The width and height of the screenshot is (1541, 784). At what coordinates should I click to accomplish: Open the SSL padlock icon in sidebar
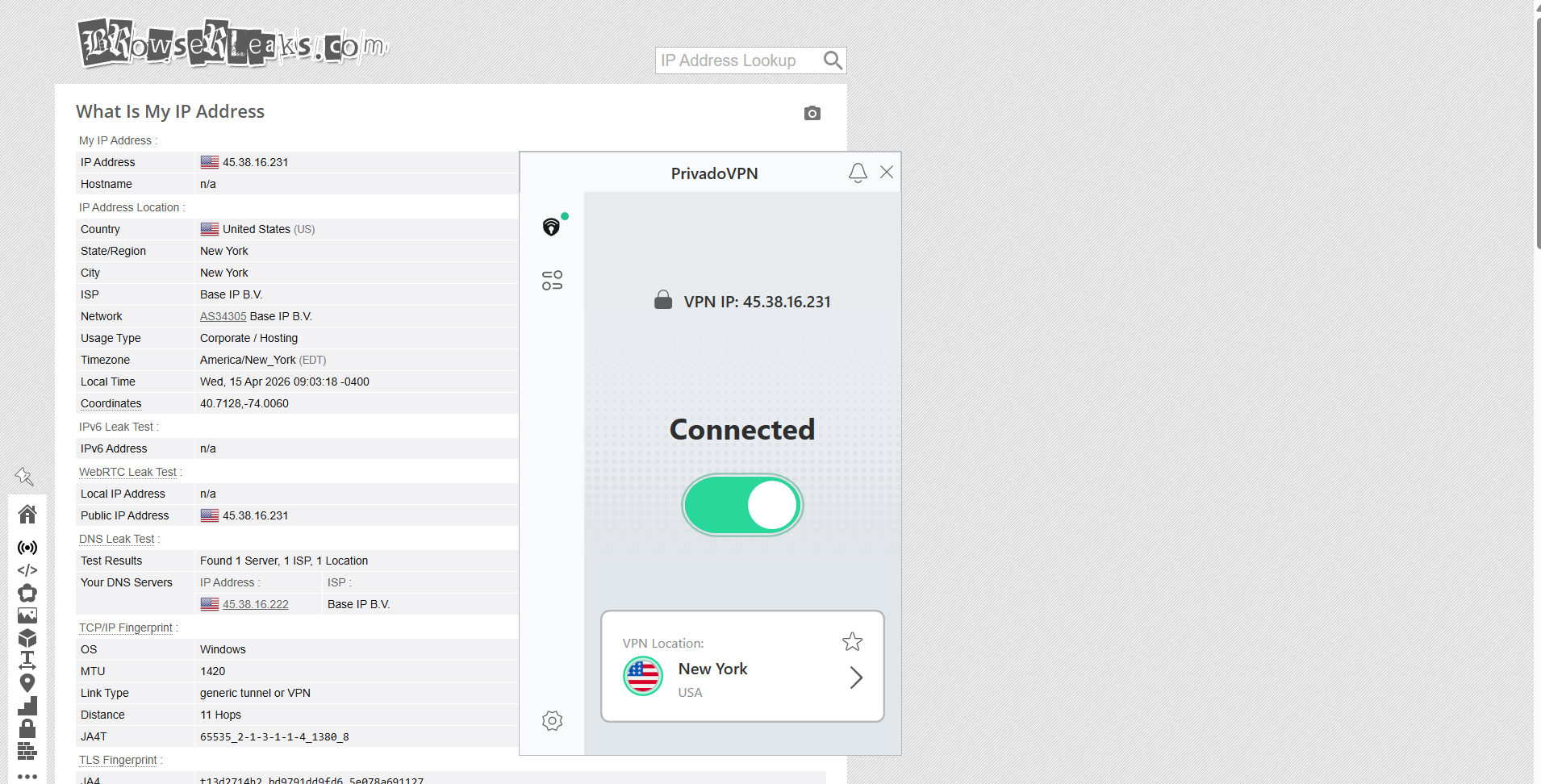[x=27, y=728]
